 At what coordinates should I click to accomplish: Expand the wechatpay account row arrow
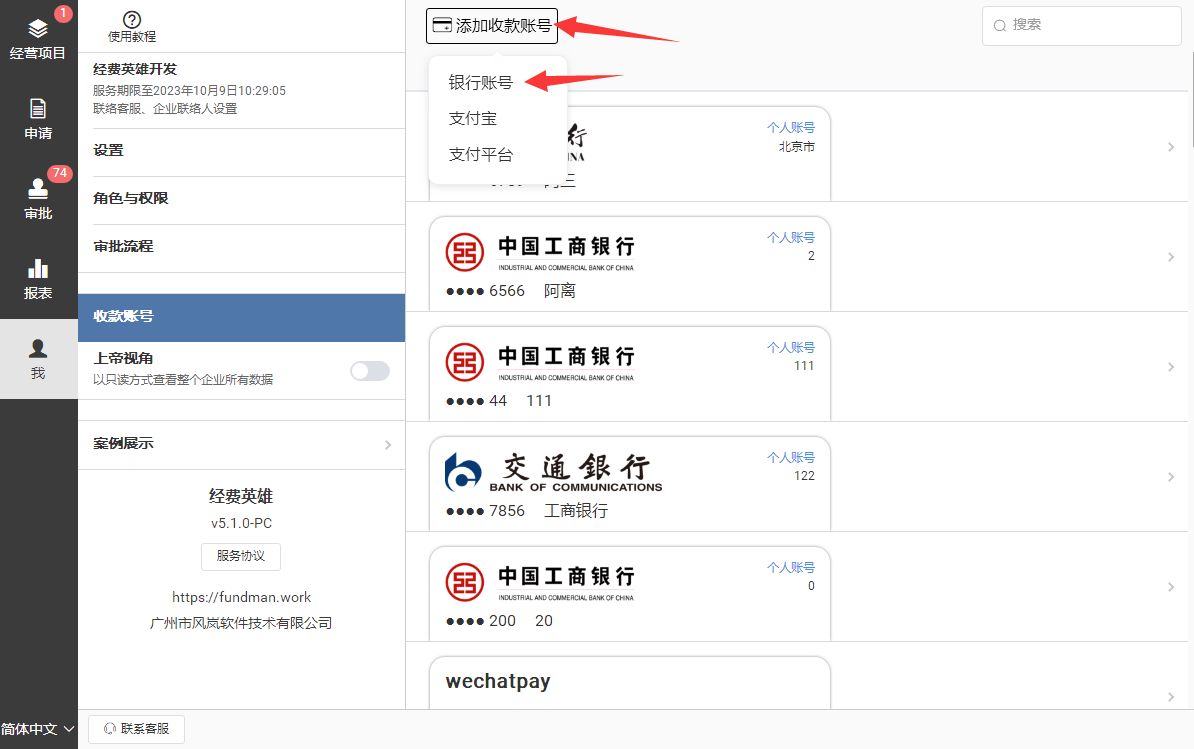pyautogui.click(x=1170, y=696)
